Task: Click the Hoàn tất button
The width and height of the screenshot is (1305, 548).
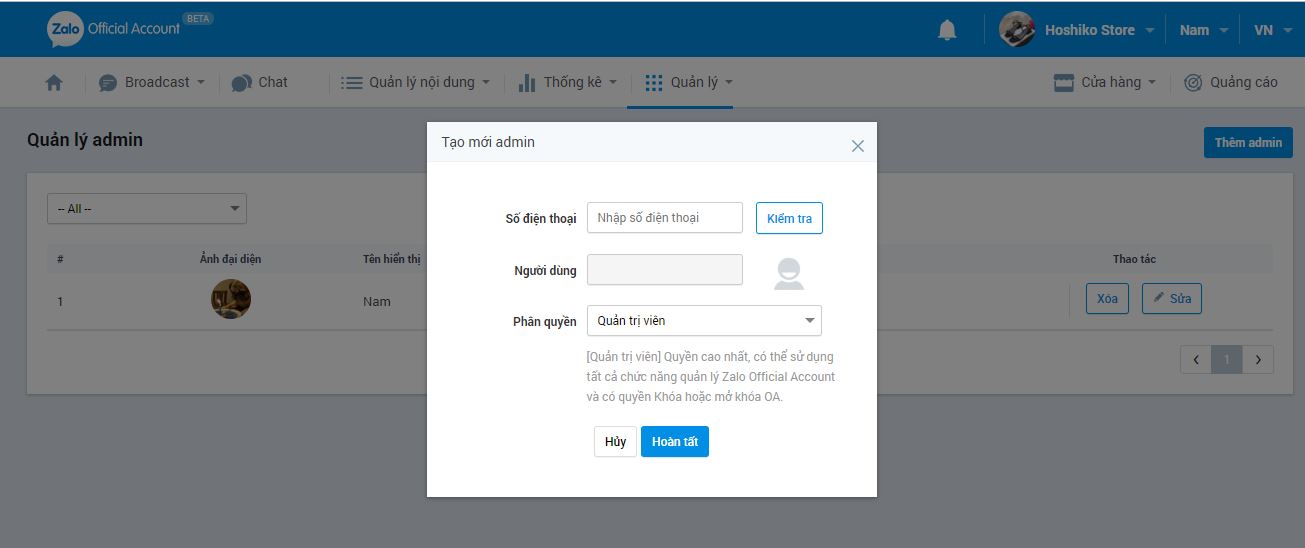Action: pos(675,441)
